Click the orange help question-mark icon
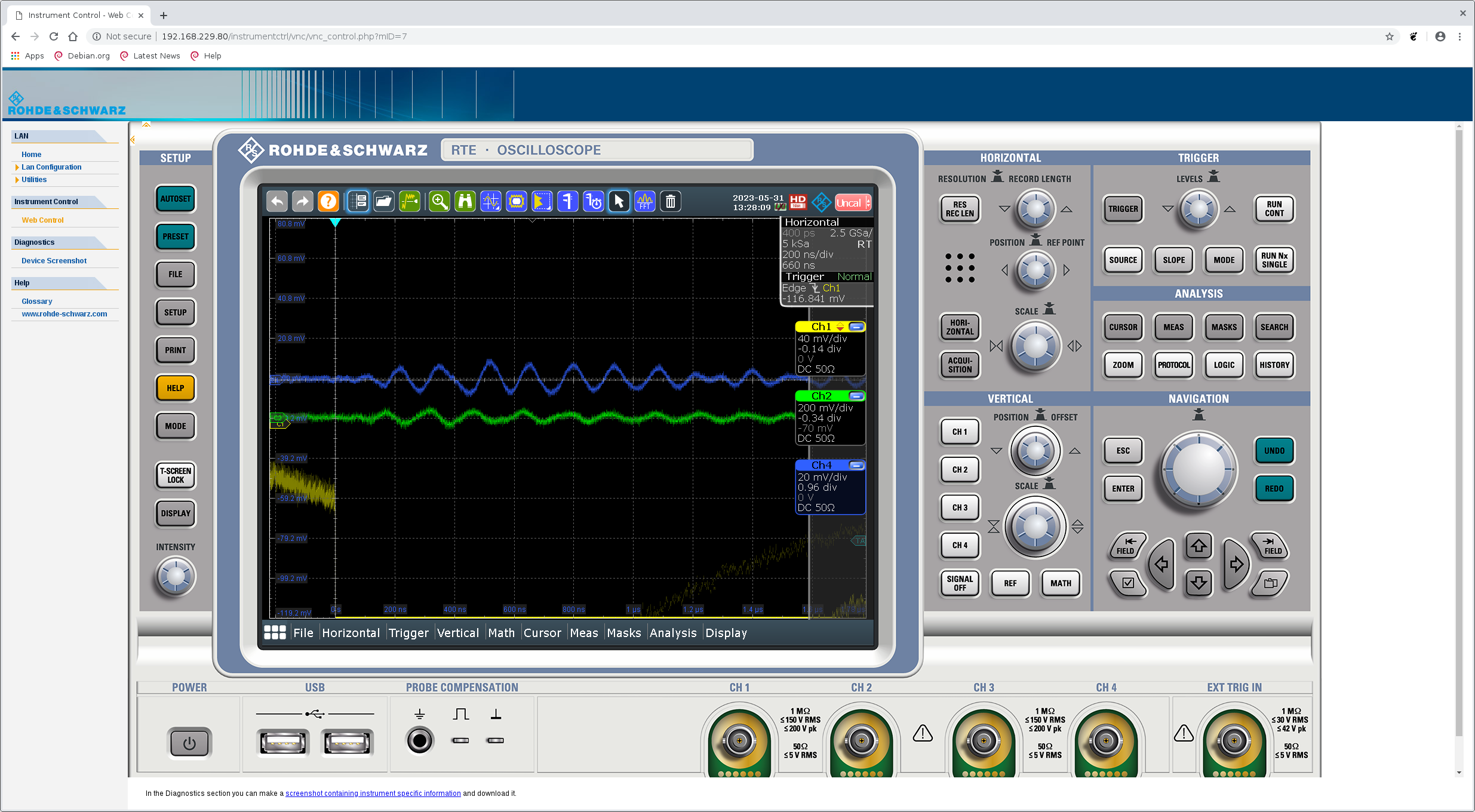This screenshot has height=812, width=1475. [328, 202]
